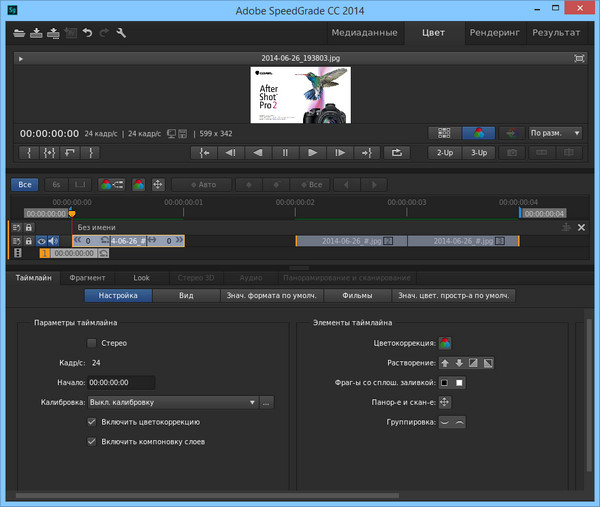
Task: Open the Look tab
Action: point(142,277)
